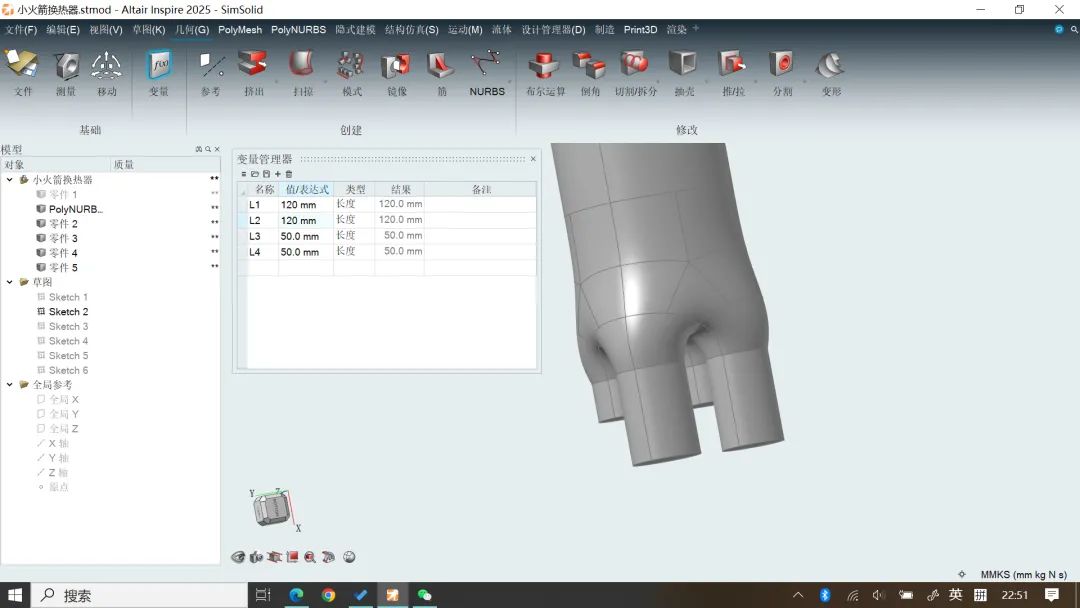Click the 倒角 (Fillet) tool icon

(x=590, y=67)
